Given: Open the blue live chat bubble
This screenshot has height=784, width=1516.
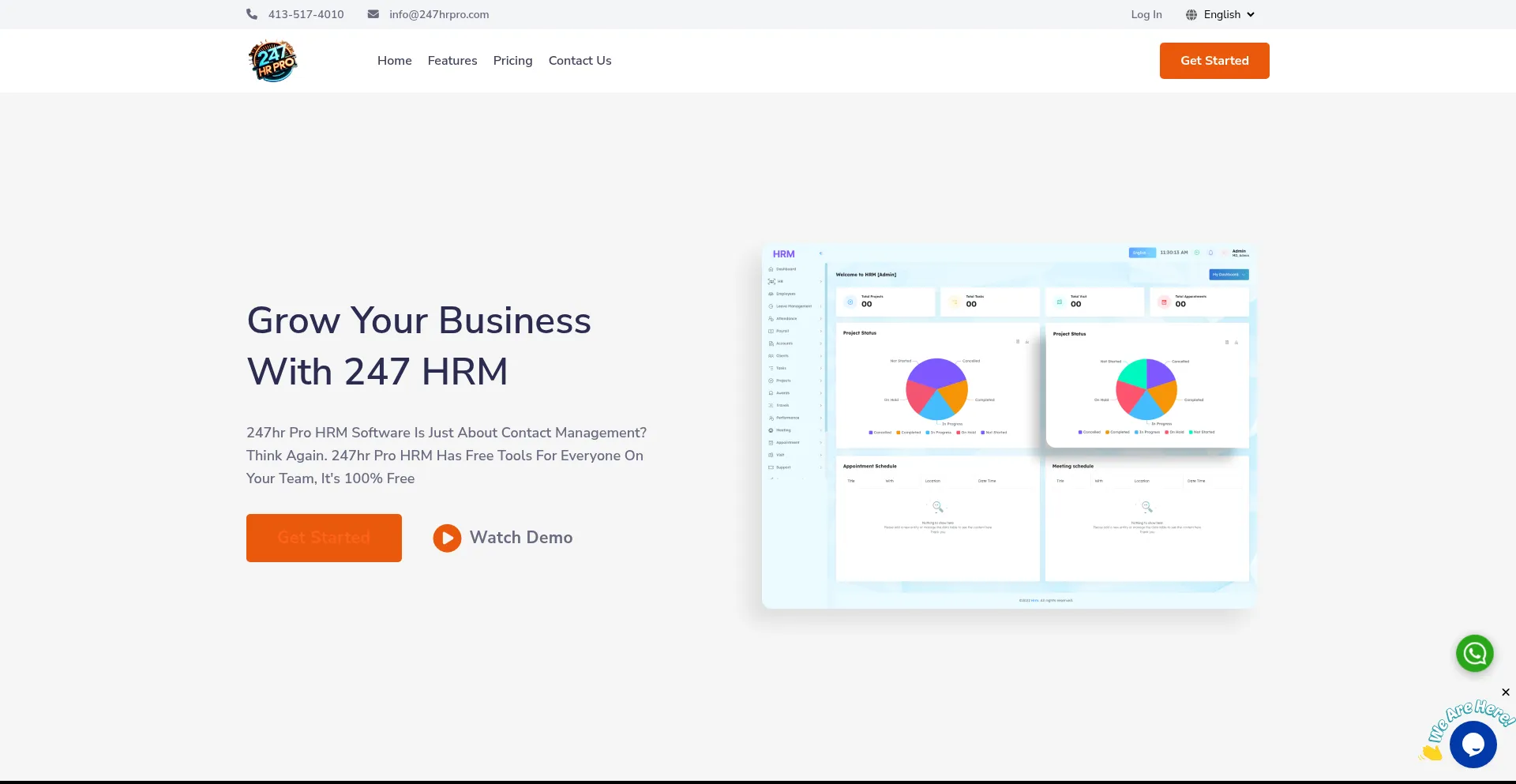Looking at the screenshot, I should 1473,745.
